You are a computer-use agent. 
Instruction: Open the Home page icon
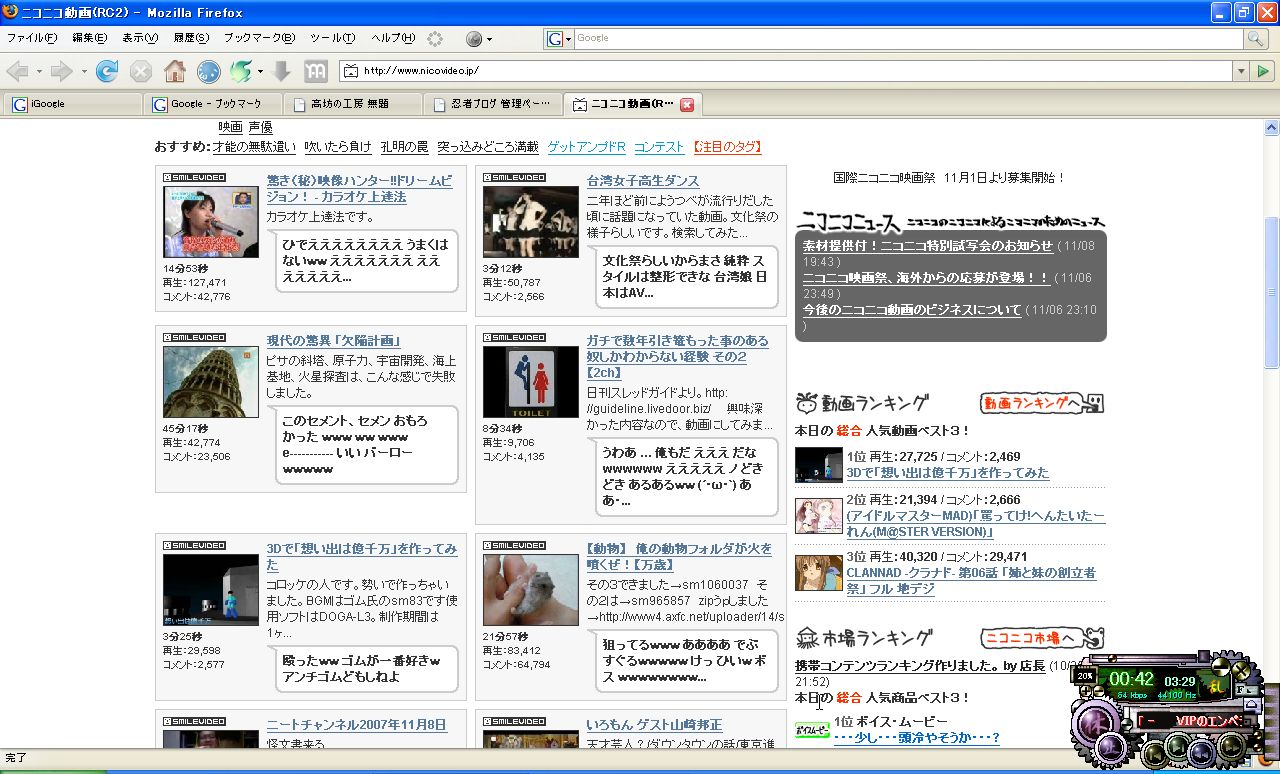pos(175,71)
